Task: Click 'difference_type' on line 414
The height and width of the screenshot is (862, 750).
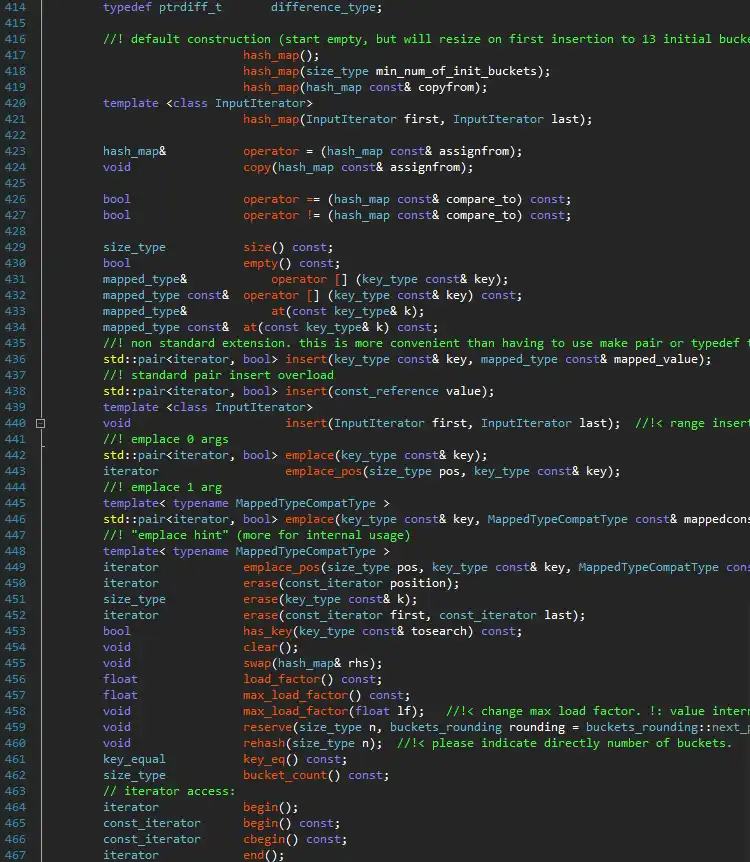Action: 323,7
